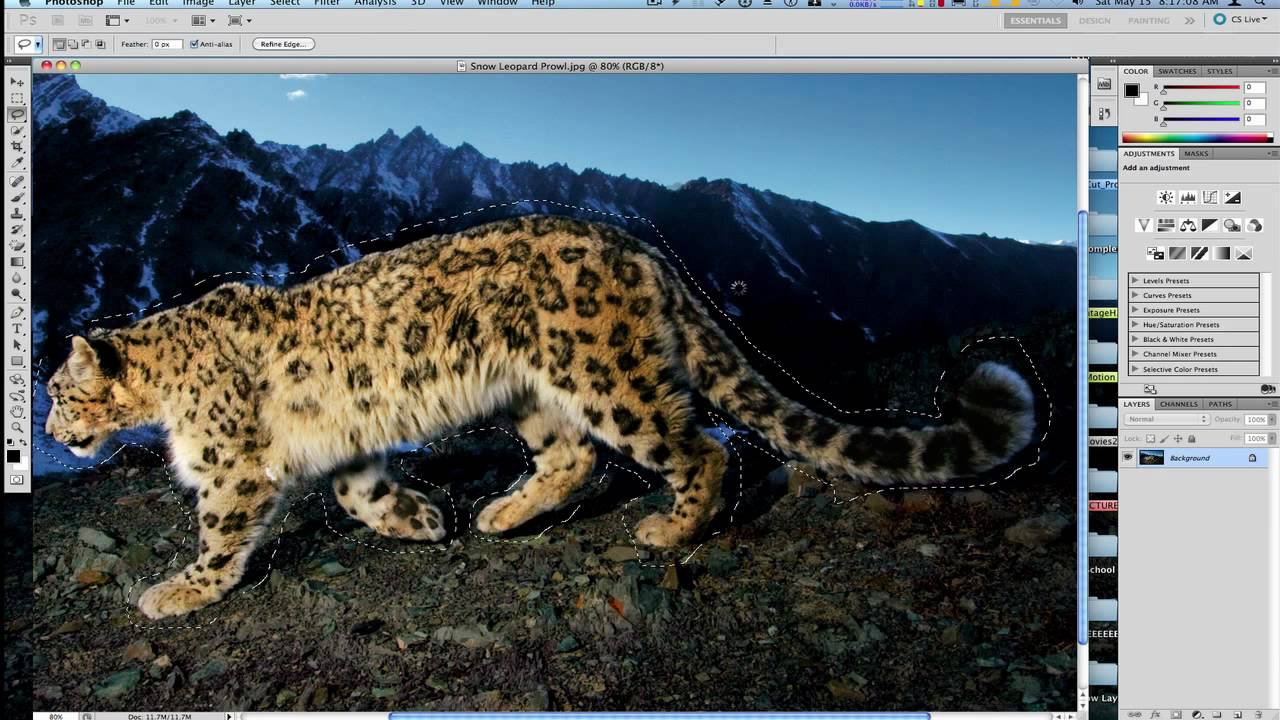Choose Intersect with selection mode

click(x=99, y=44)
